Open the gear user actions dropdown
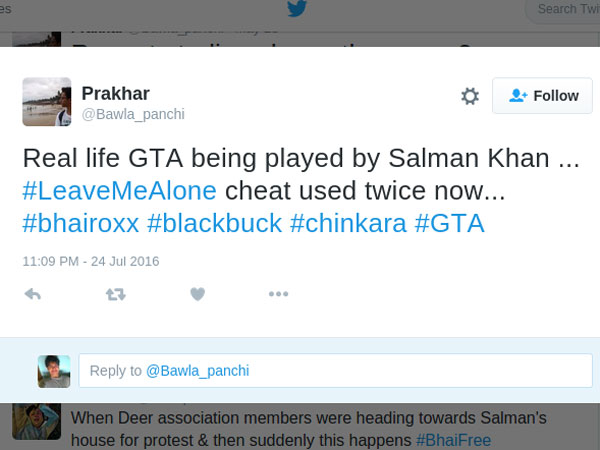Screen dimensions: 600x450 (x=470, y=96)
